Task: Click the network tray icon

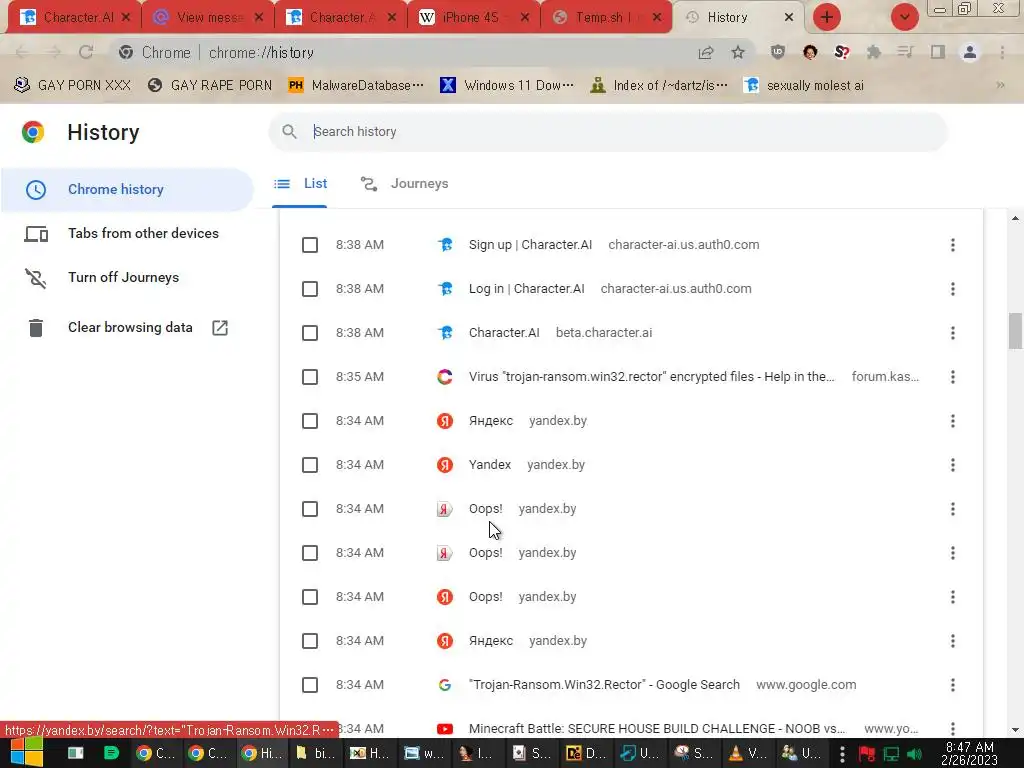Action: (x=891, y=754)
